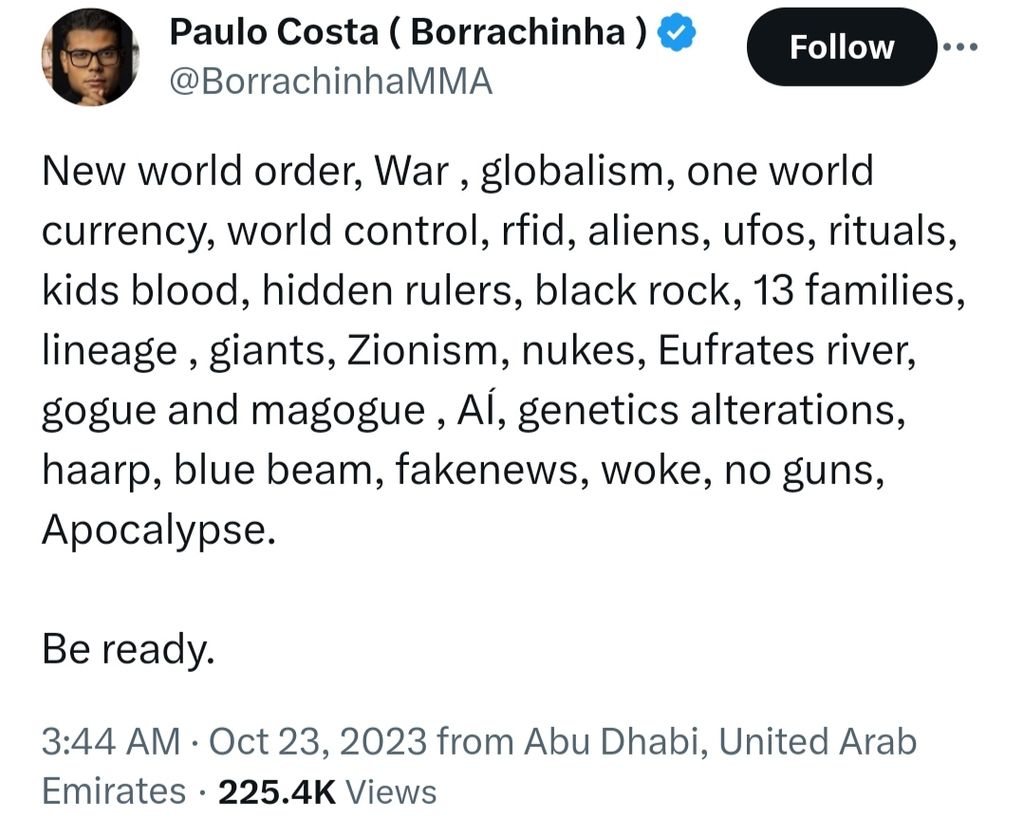Image resolution: width=1024 pixels, height=820 pixels.
Task: Open the 225.4K view count
Action: [x=276, y=792]
